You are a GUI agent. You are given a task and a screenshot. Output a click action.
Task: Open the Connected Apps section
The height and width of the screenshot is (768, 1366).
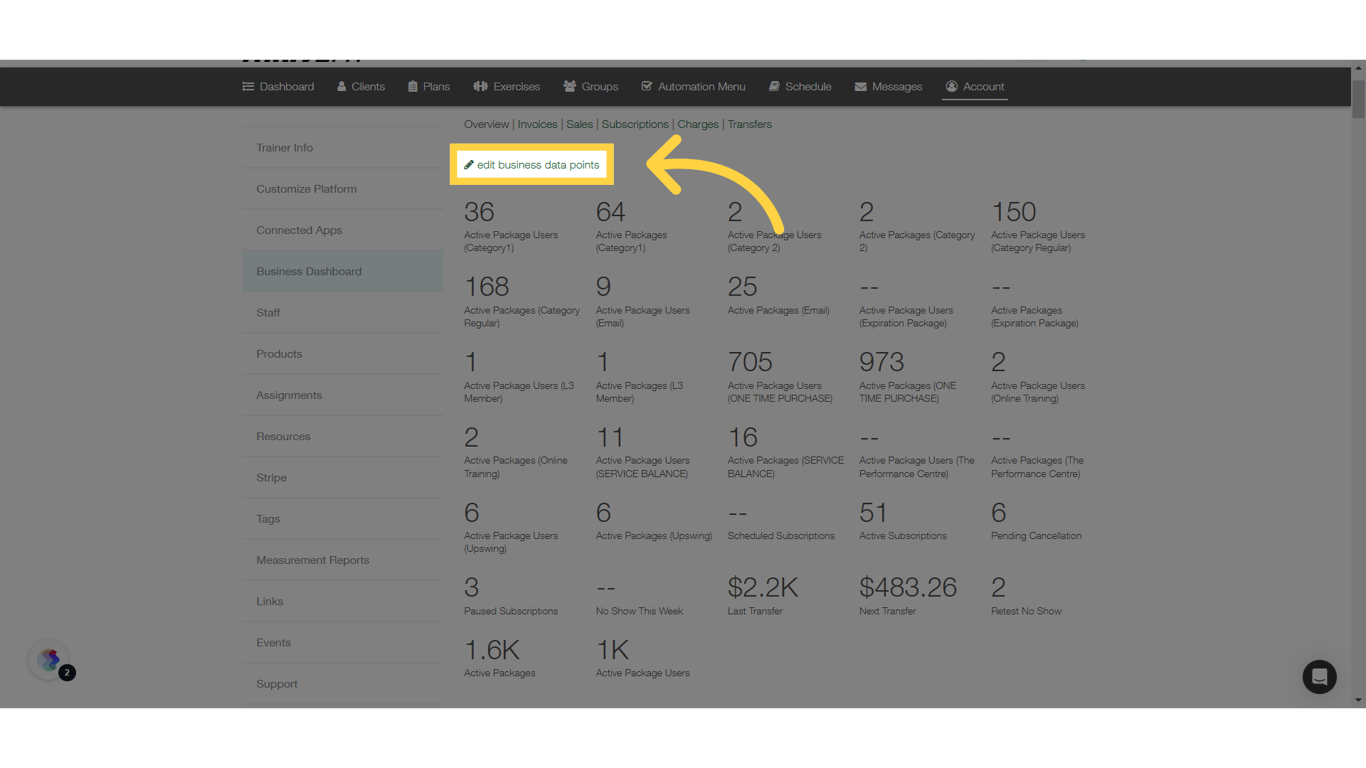[x=299, y=230]
